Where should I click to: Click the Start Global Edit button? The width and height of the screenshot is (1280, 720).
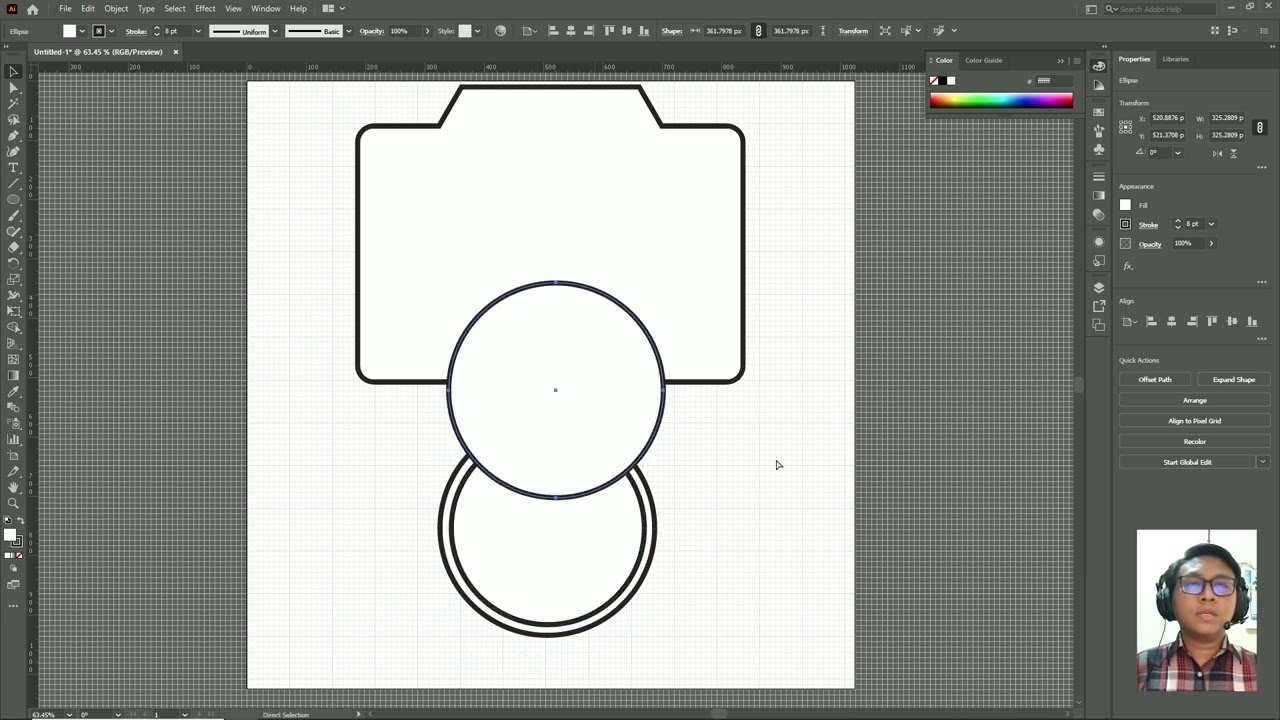point(1187,462)
